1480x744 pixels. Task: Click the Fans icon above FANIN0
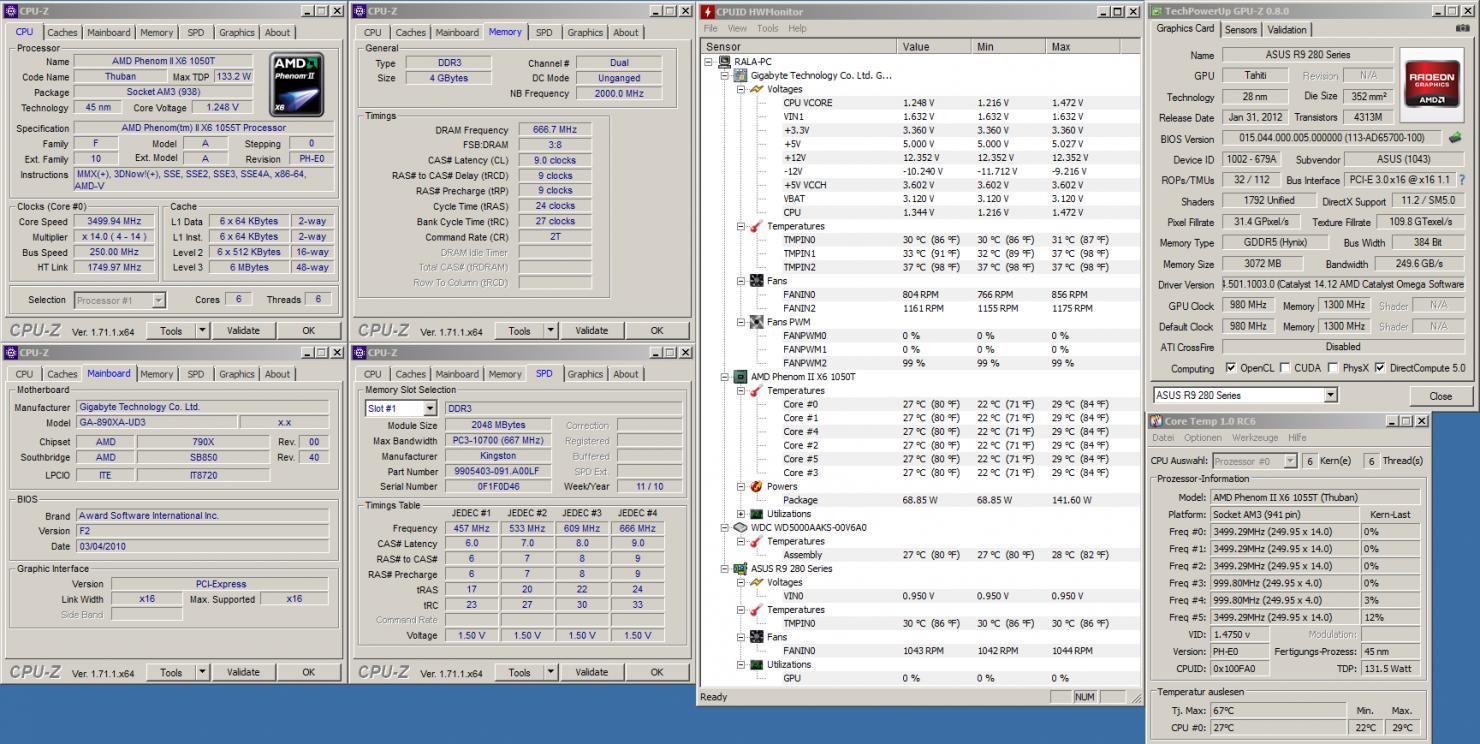tap(757, 281)
